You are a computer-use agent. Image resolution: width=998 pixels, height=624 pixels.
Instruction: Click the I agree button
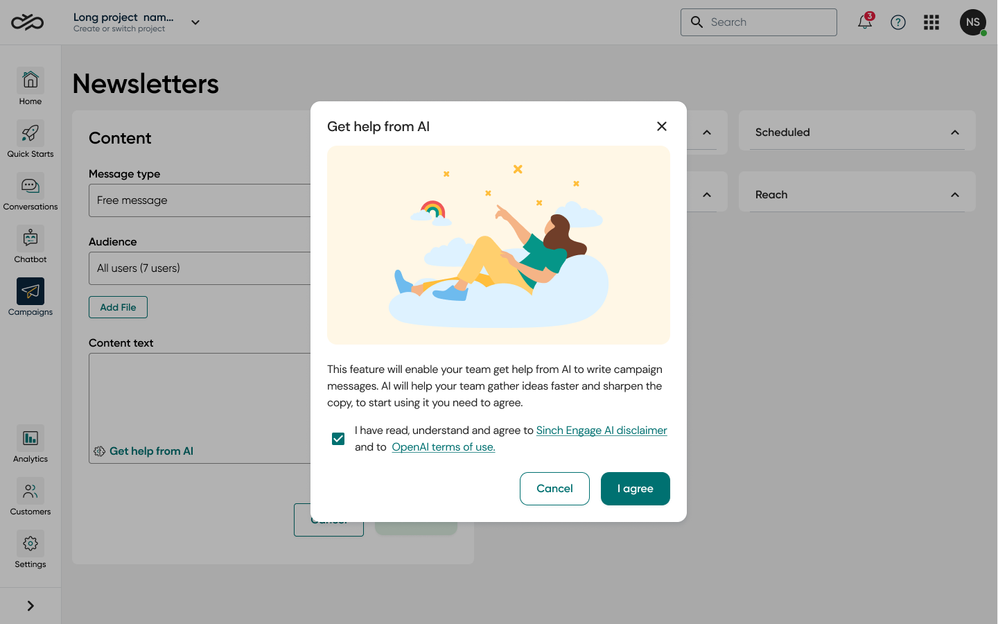(635, 488)
